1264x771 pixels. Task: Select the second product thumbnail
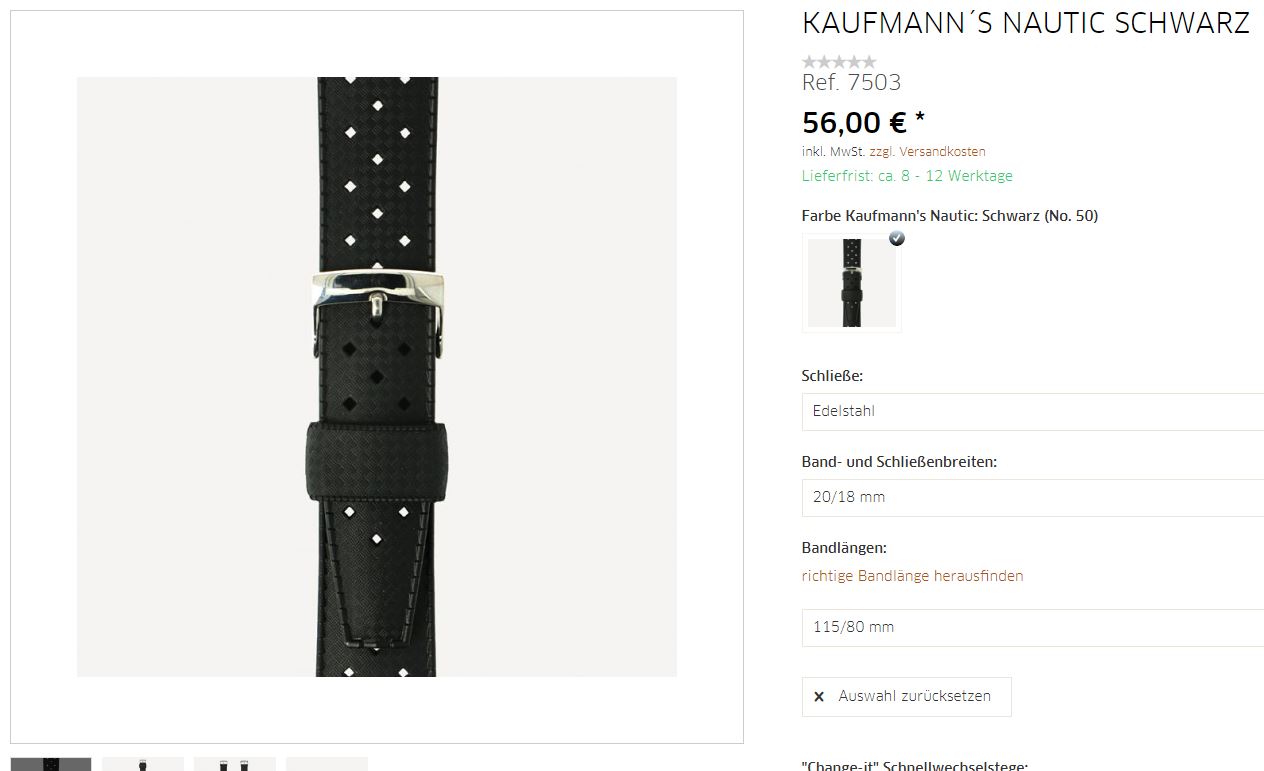pos(143,764)
